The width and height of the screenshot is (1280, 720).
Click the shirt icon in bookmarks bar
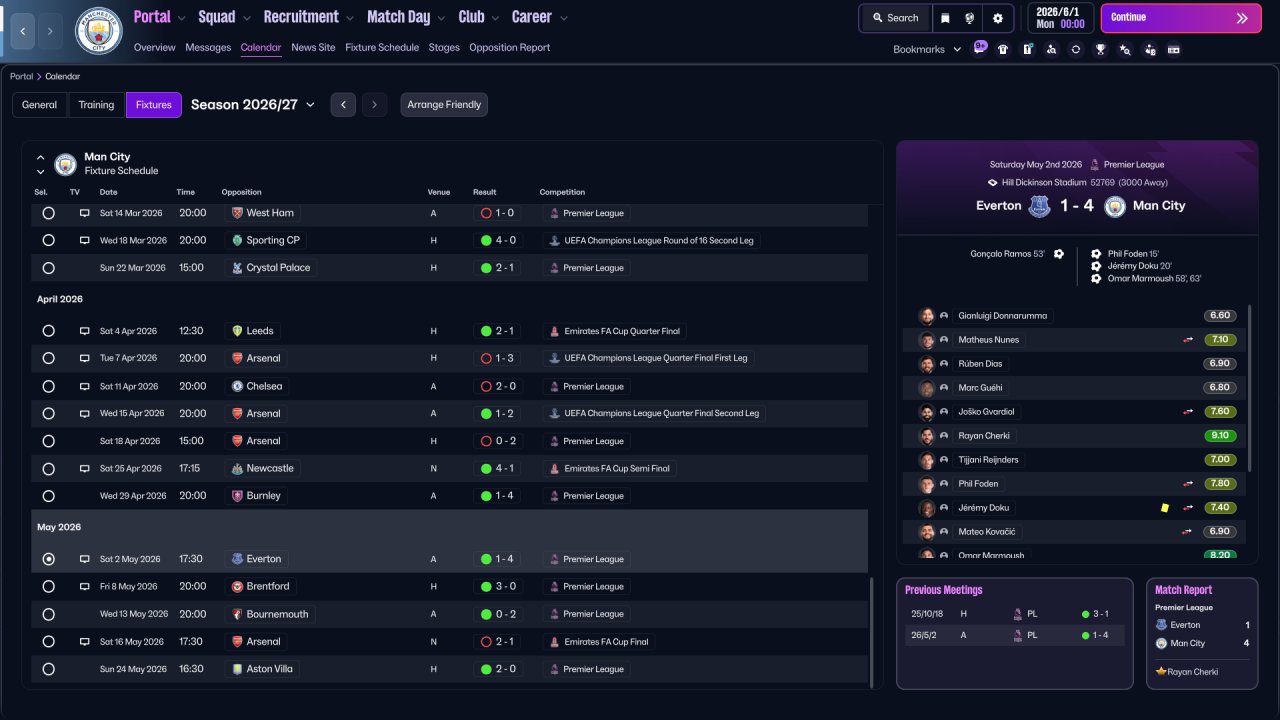pyautogui.click(x=1003, y=49)
